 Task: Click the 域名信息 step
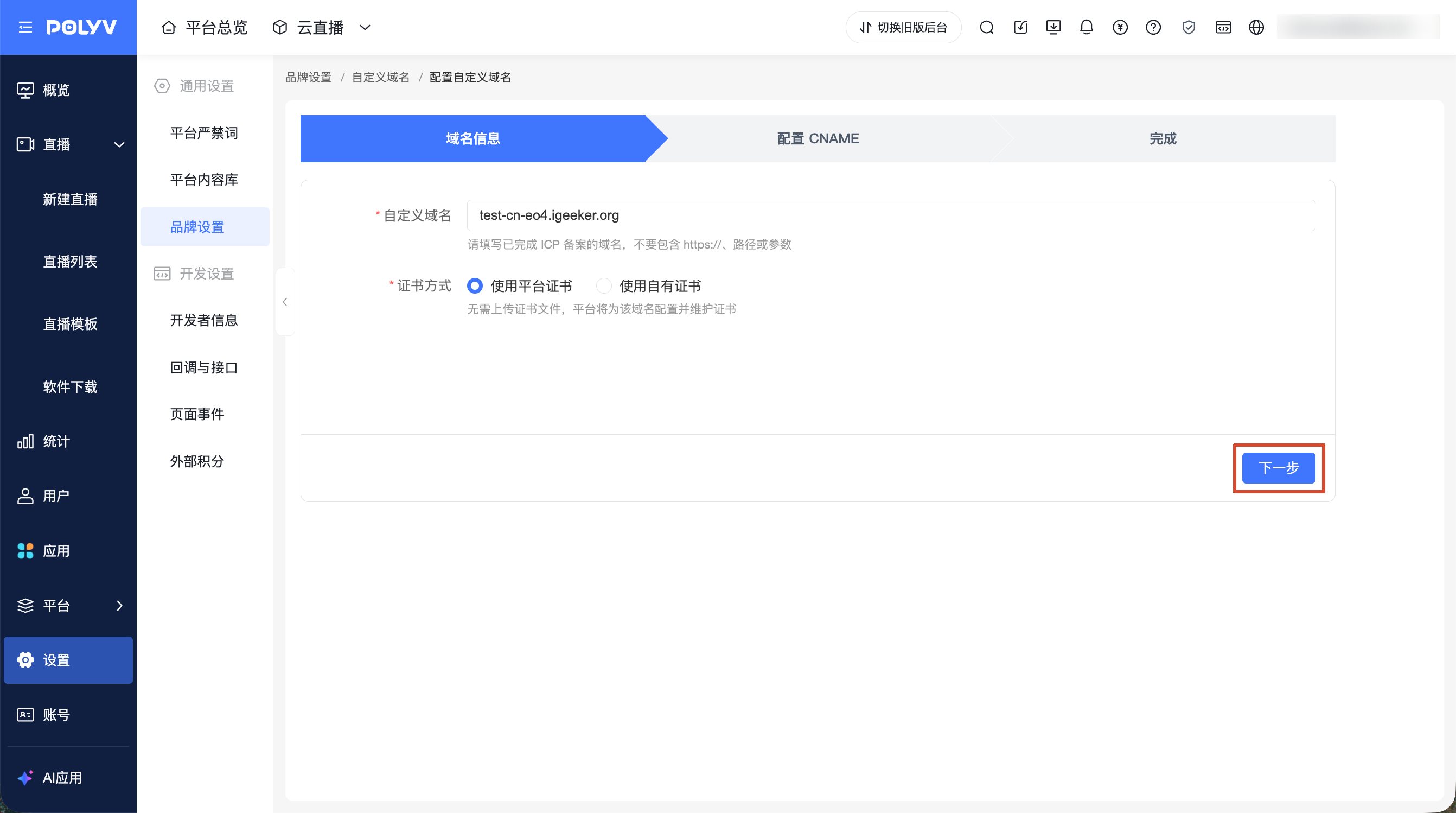pyautogui.click(x=473, y=138)
